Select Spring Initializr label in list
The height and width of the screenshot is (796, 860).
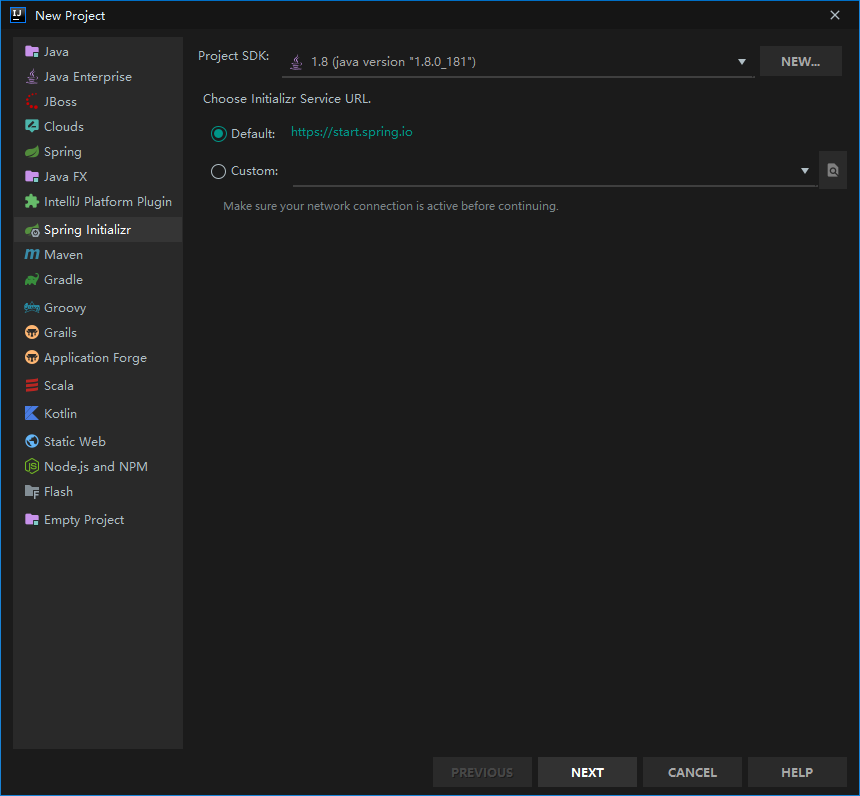pos(87,230)
